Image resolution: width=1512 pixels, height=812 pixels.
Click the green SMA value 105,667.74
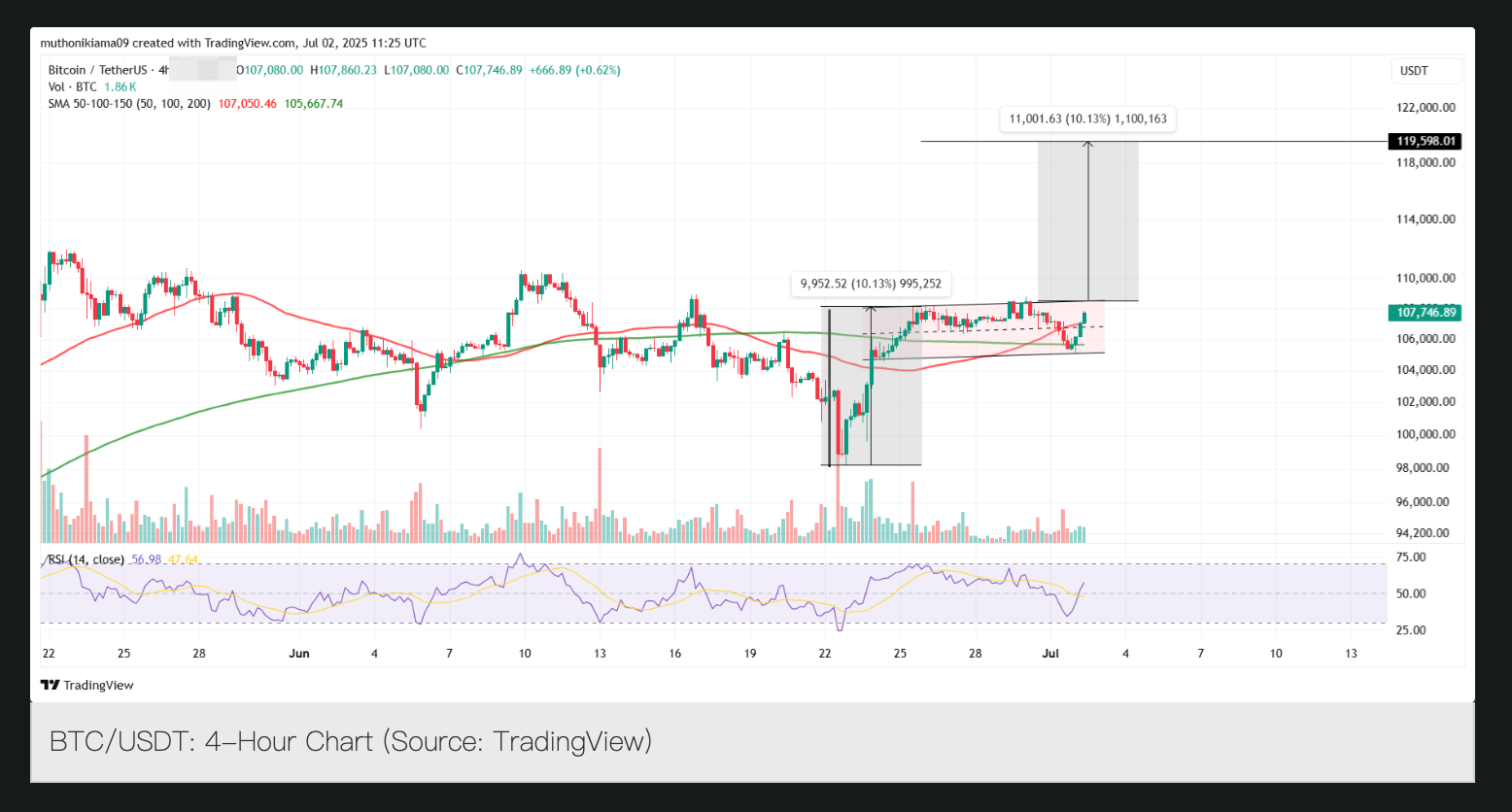(x=313, y=104)
